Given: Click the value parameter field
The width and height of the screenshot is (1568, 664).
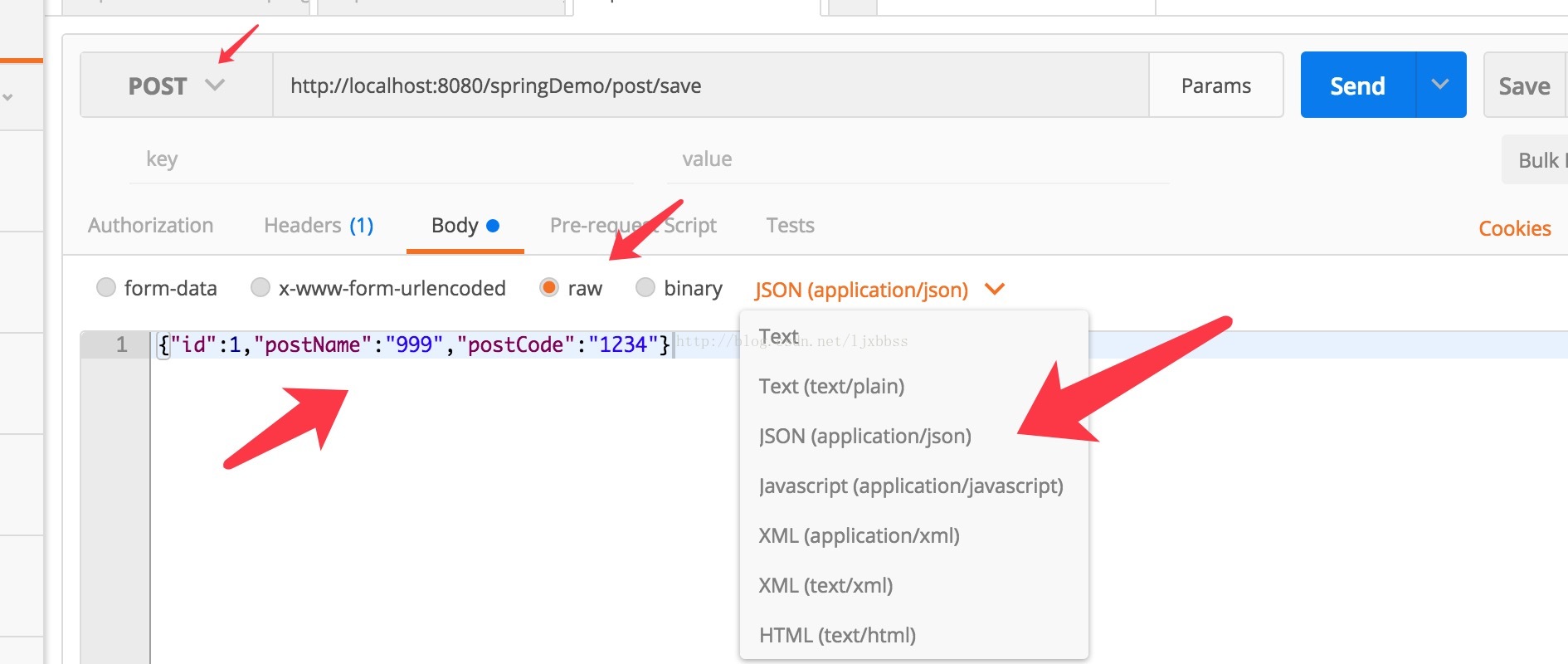Looking at the screenshot, I should 918,159.
